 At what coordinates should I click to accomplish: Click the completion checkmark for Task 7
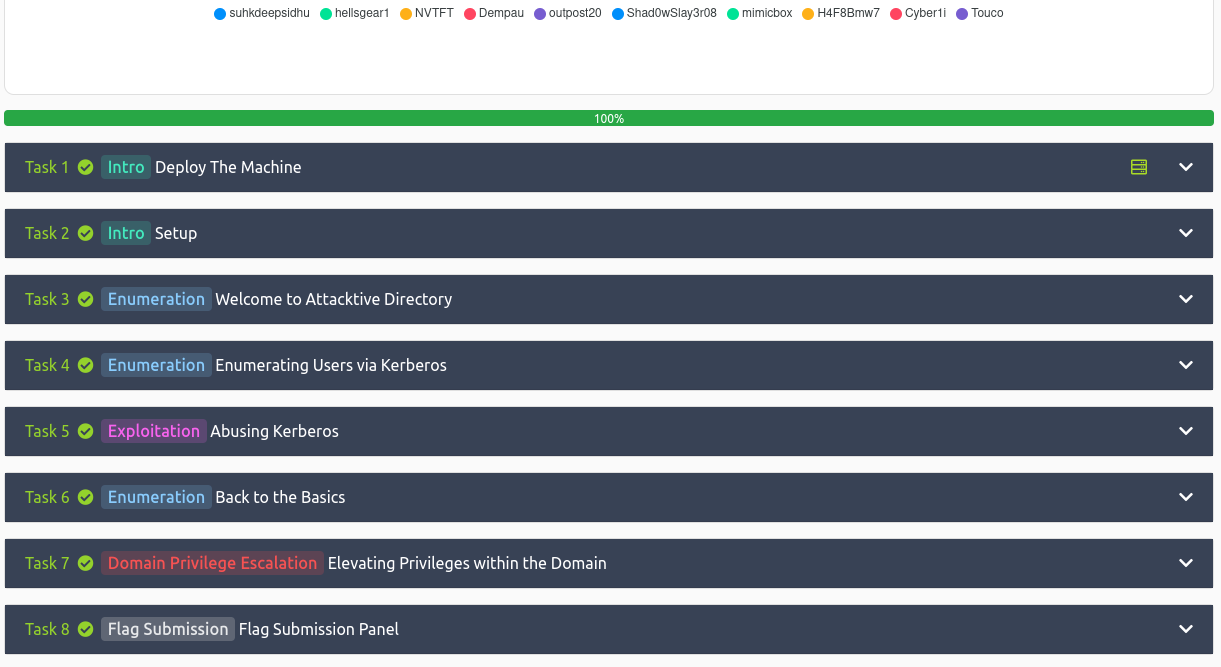pyautogui.click(x=86, y=563)
